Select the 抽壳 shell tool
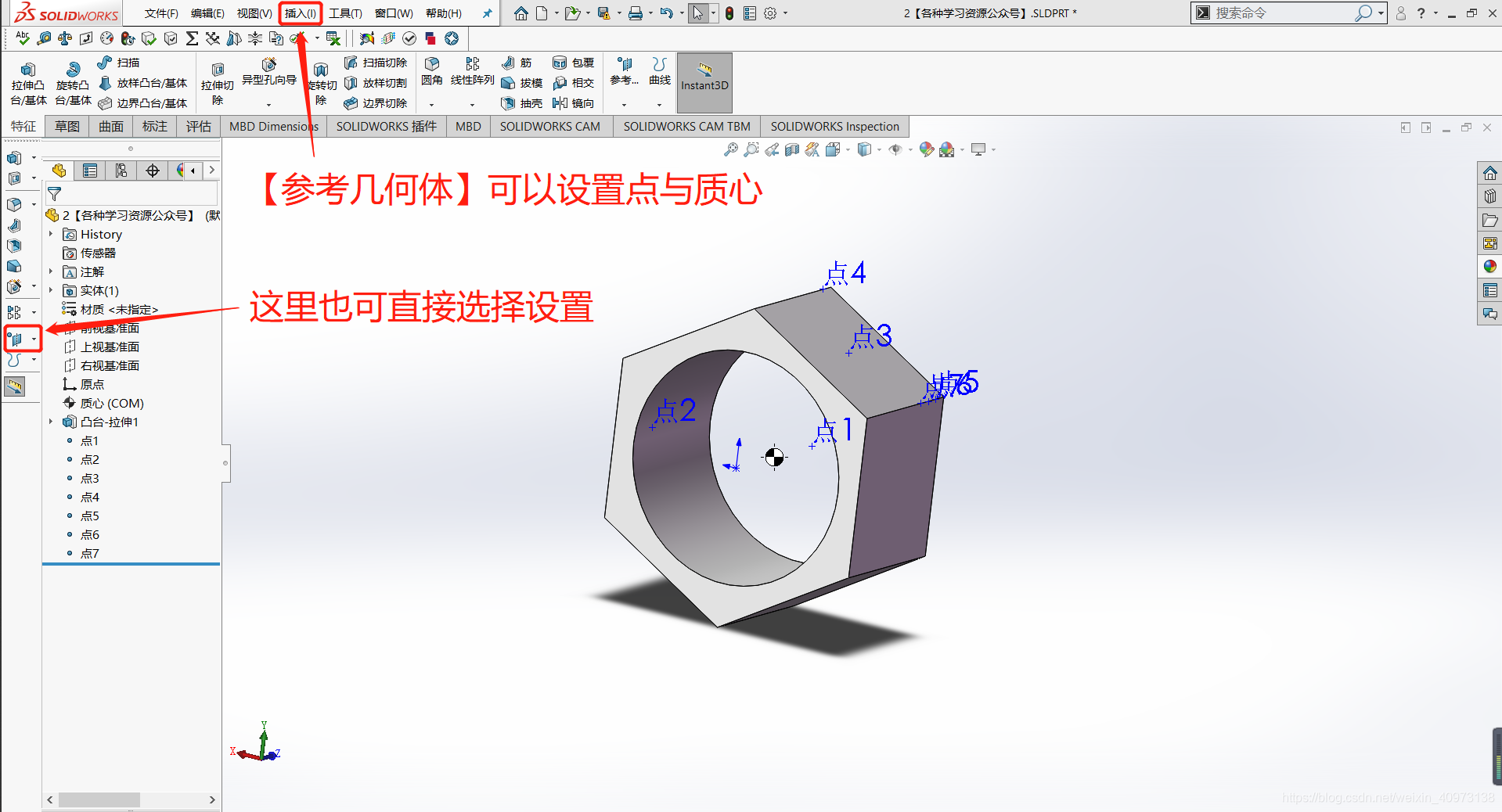The width and height of the screenshot is (1502, 812). pos(521,103)
